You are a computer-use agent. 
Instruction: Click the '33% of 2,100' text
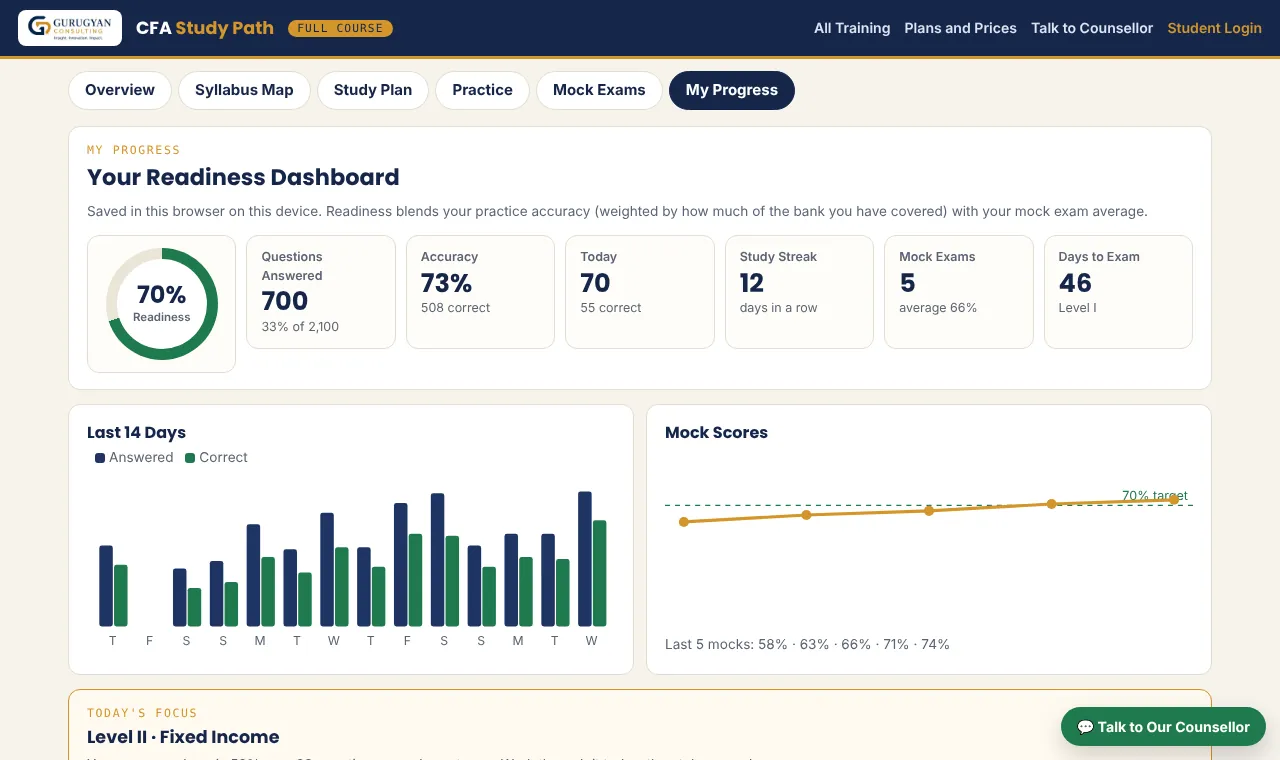pyautogui.click(x=298, y=326)
